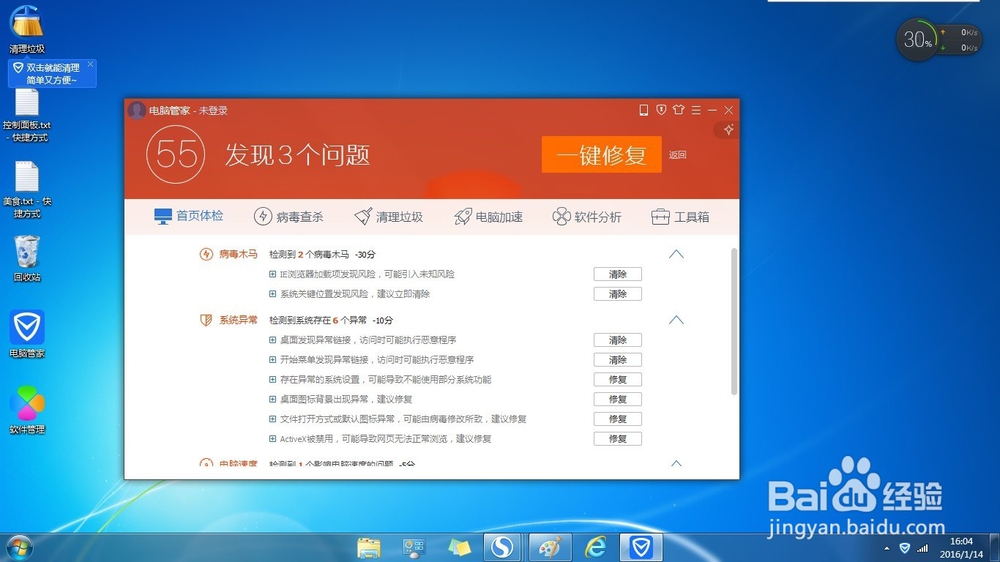Screen dimensions: 1000x562
Task: Switch to 工具箱 tab
Action: coord(680,217)
